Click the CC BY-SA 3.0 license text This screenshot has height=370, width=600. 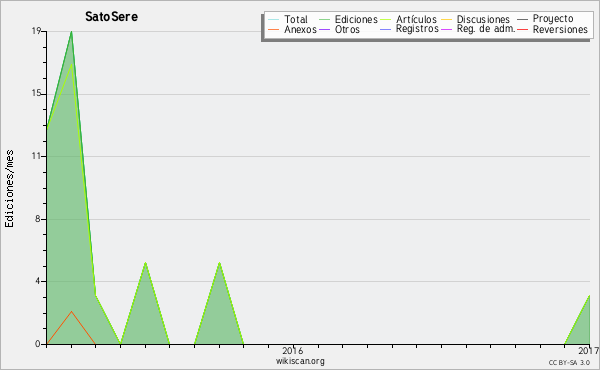569,362
